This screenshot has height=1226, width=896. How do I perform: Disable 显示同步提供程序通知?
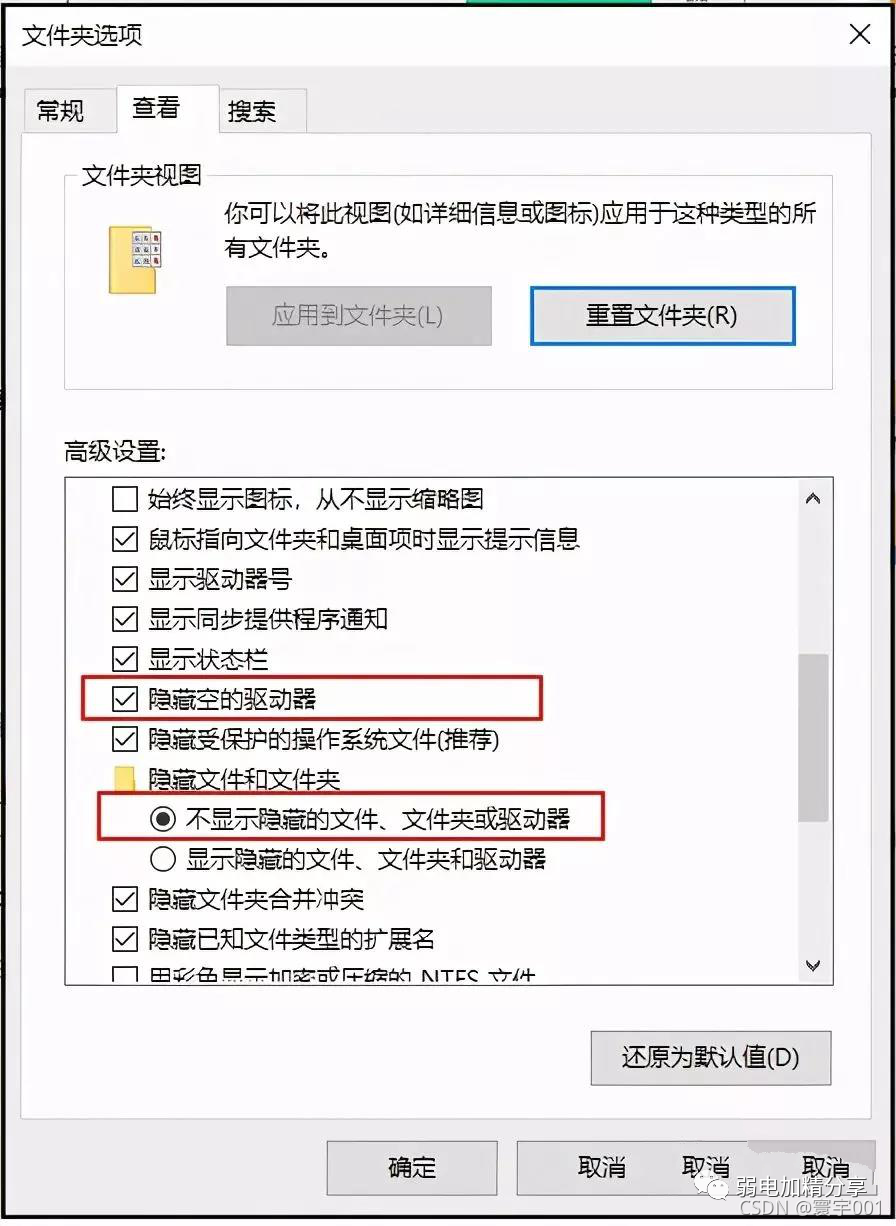124,619
